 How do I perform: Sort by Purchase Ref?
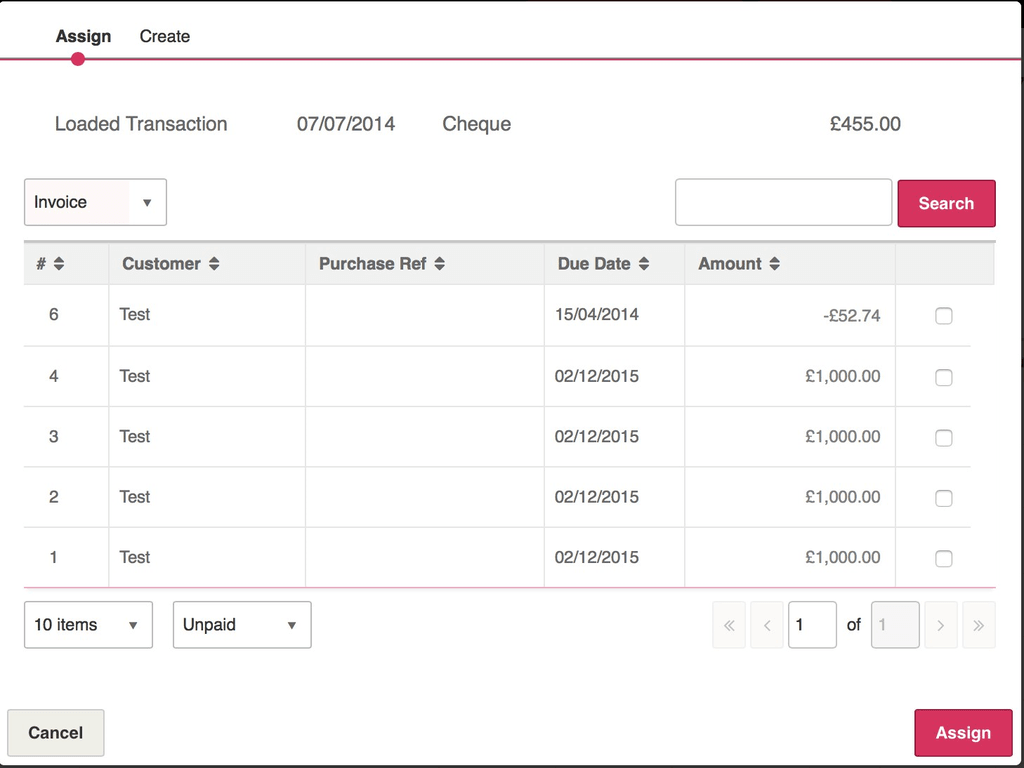[x=382, y=263]
